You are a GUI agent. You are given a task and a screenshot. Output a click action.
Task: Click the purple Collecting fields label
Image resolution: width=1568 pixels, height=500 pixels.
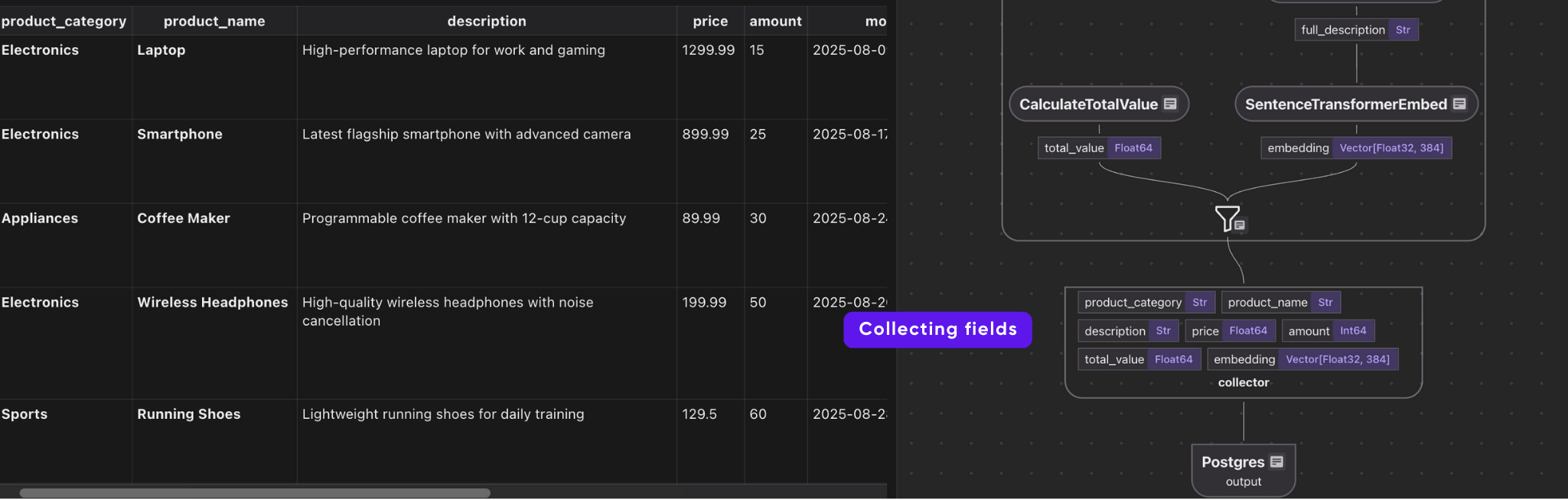(937, 330)
